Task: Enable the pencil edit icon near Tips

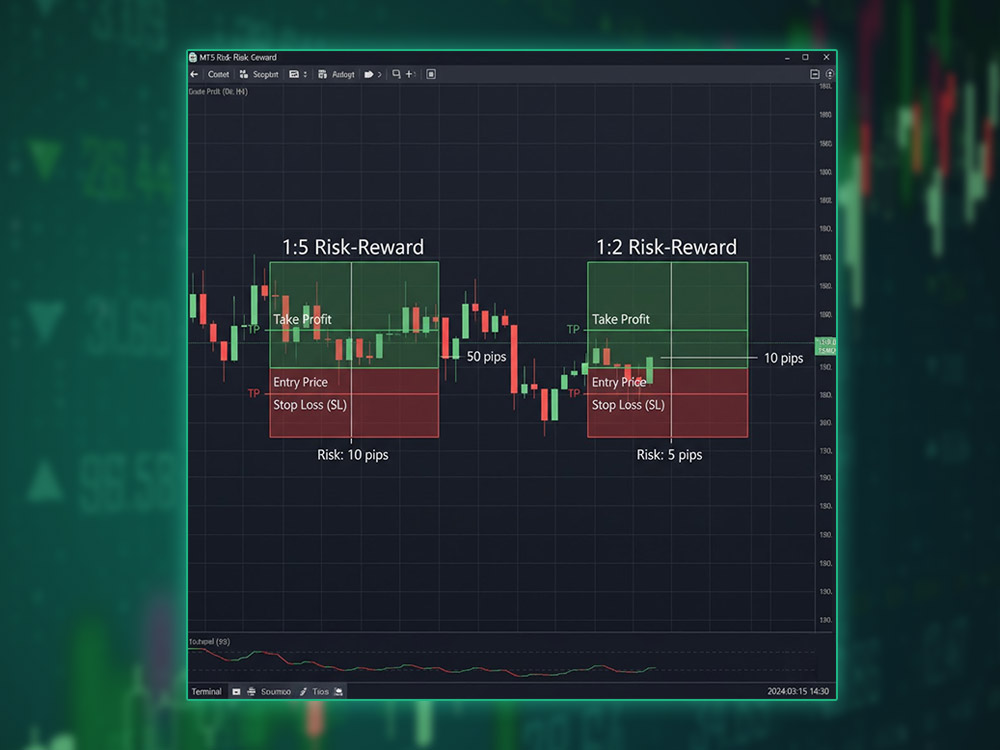Action: point(303,691)
